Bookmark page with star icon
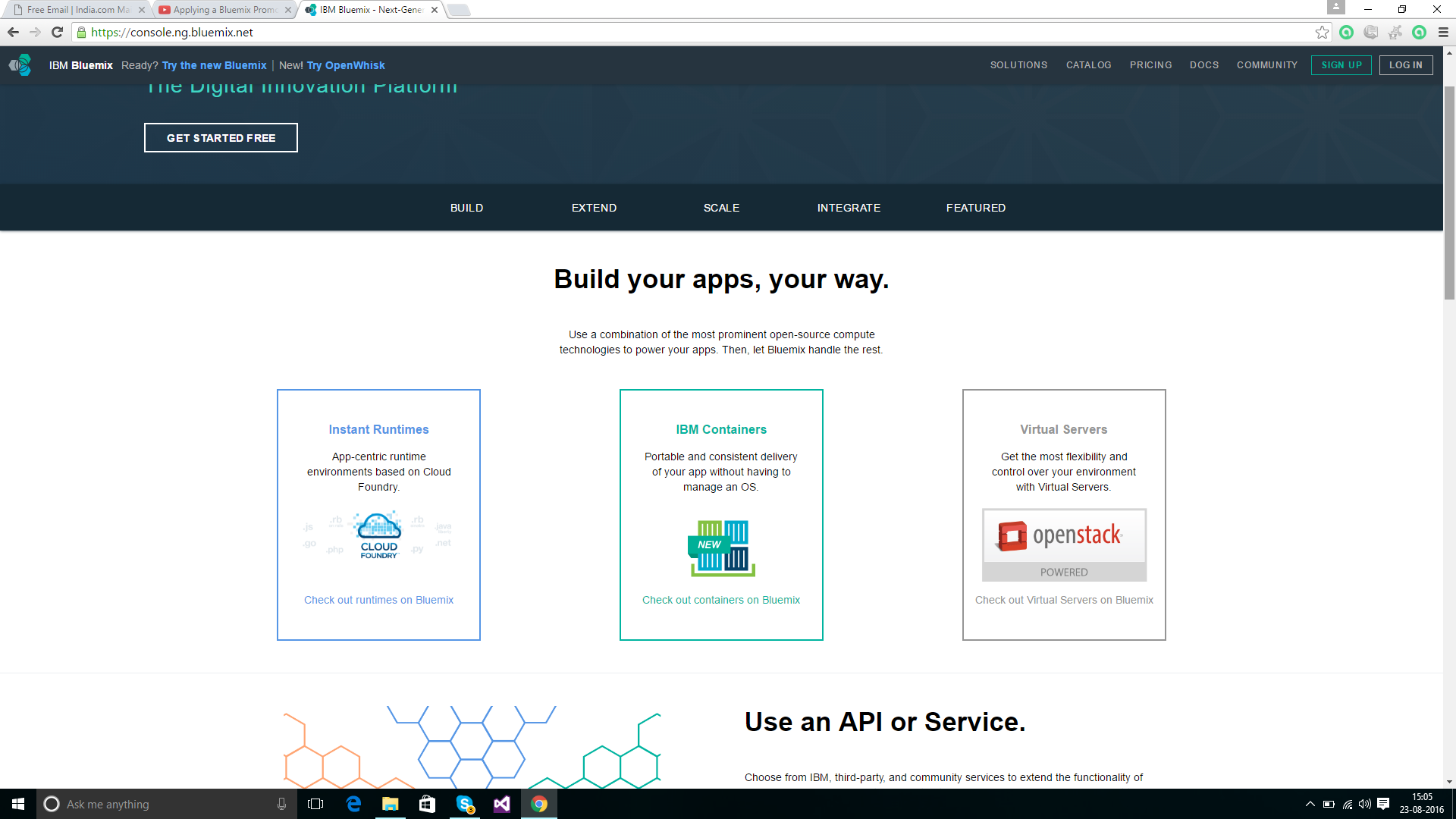Image resolution: width=1456 pixels, height=819 pixels. [1322, 32]
